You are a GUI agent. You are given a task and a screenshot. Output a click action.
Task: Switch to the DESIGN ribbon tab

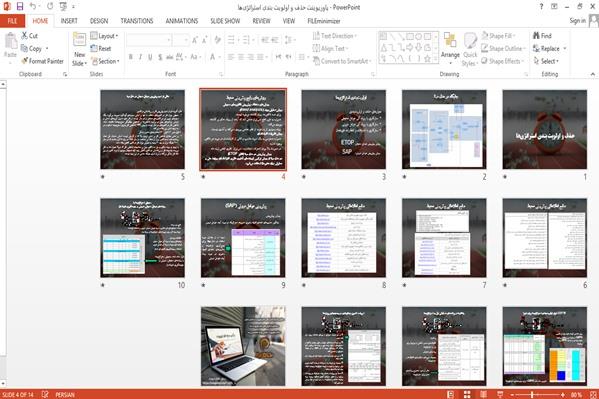(99, 21)
